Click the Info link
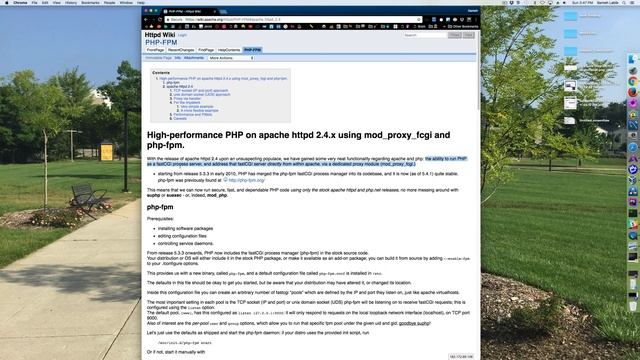 178,58
